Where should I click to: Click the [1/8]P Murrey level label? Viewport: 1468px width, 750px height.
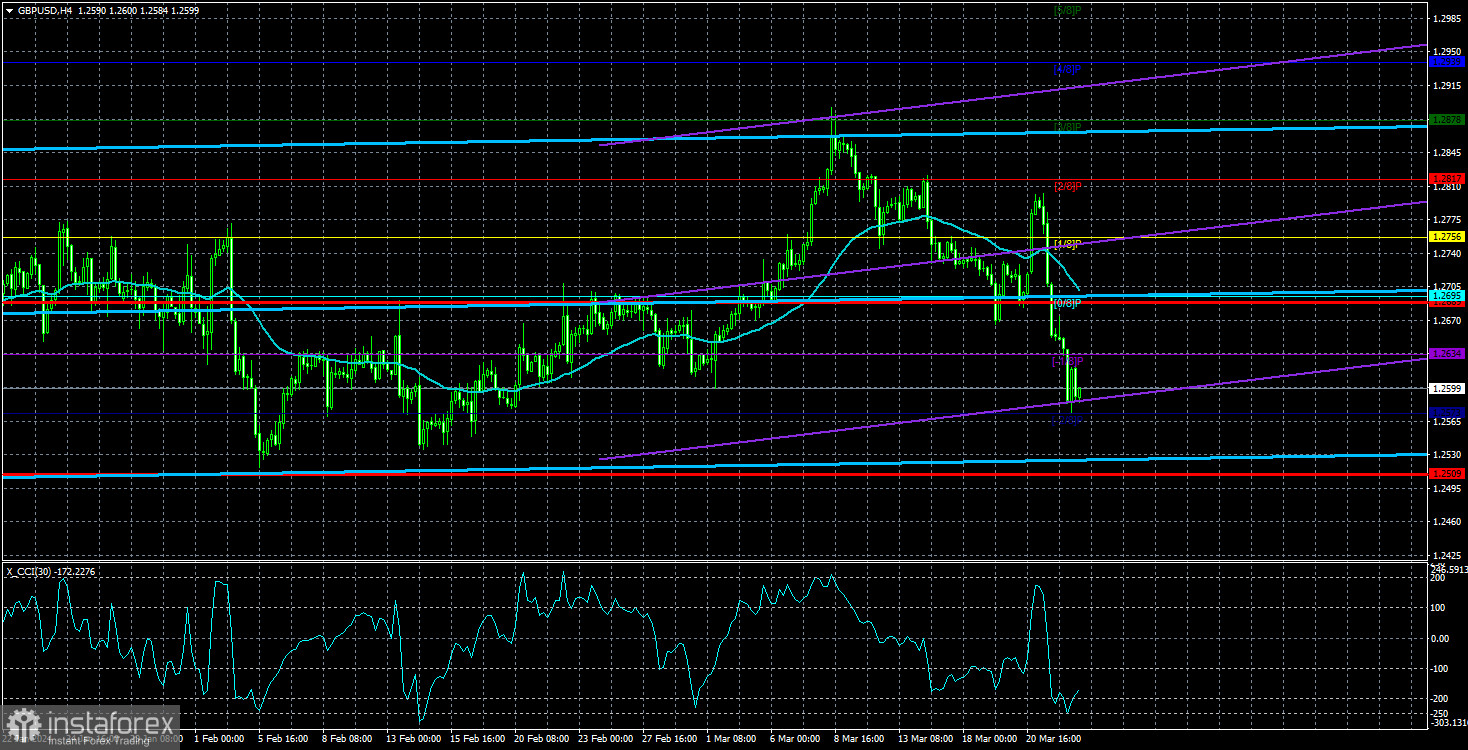tap(1069, 244)
